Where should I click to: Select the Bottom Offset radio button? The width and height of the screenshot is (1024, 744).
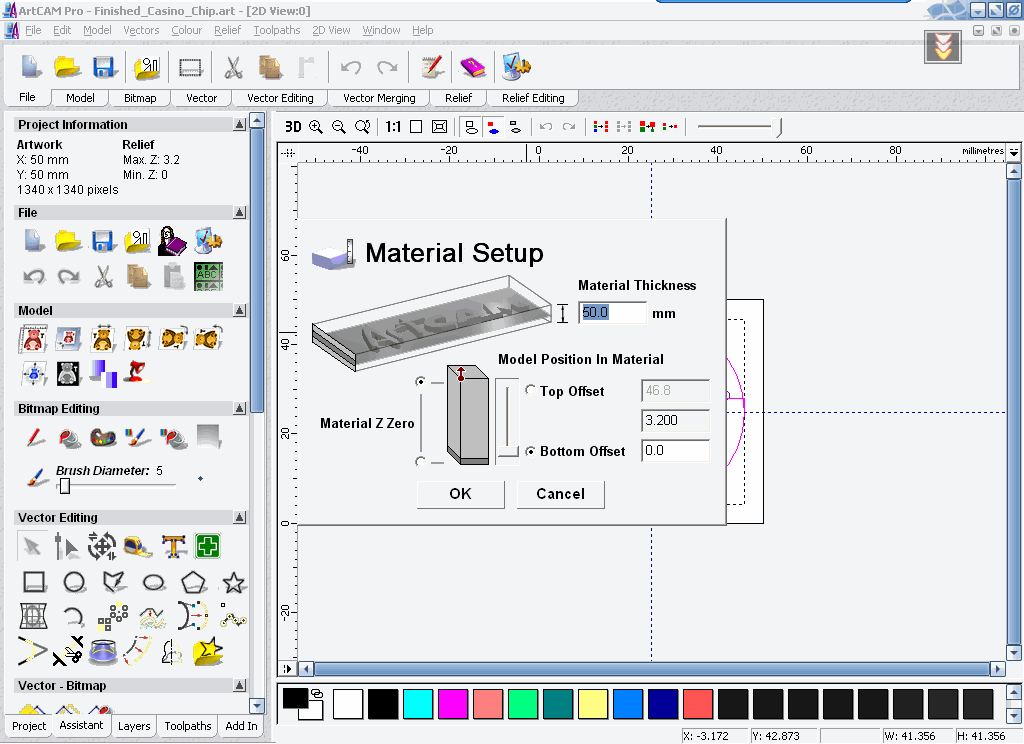point(531,451)
